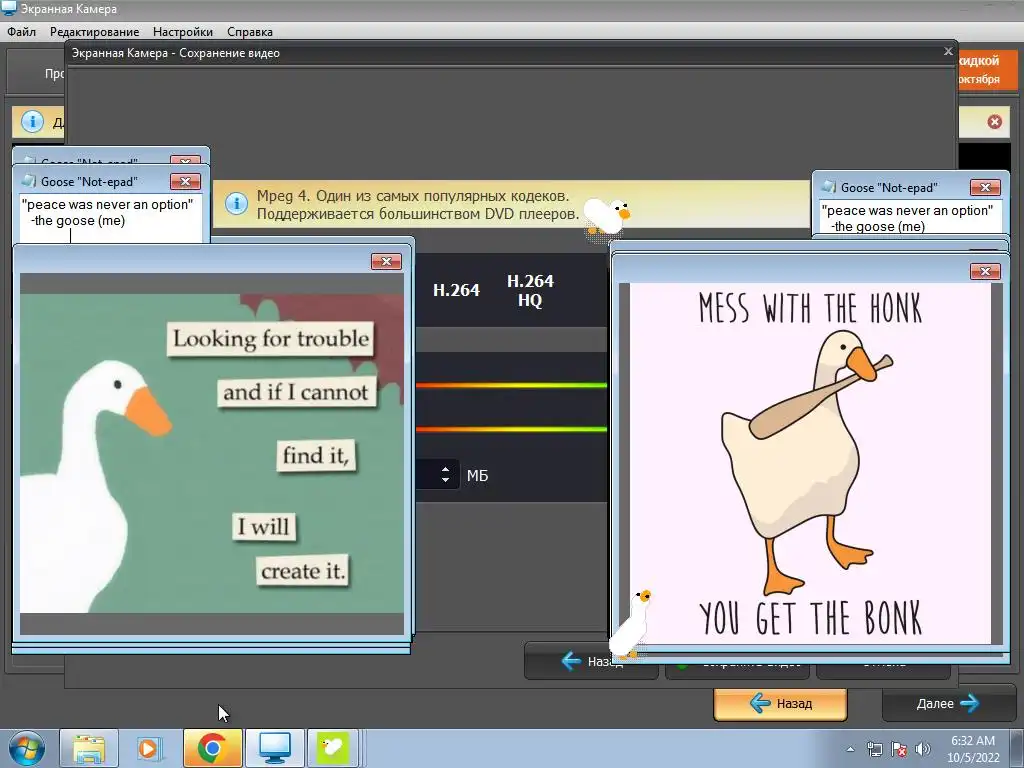Click the info icon in the main window's yellow bar
The height and width of the screenshot is (768, 1024).
pyautogui.click(x=33, y=121)
